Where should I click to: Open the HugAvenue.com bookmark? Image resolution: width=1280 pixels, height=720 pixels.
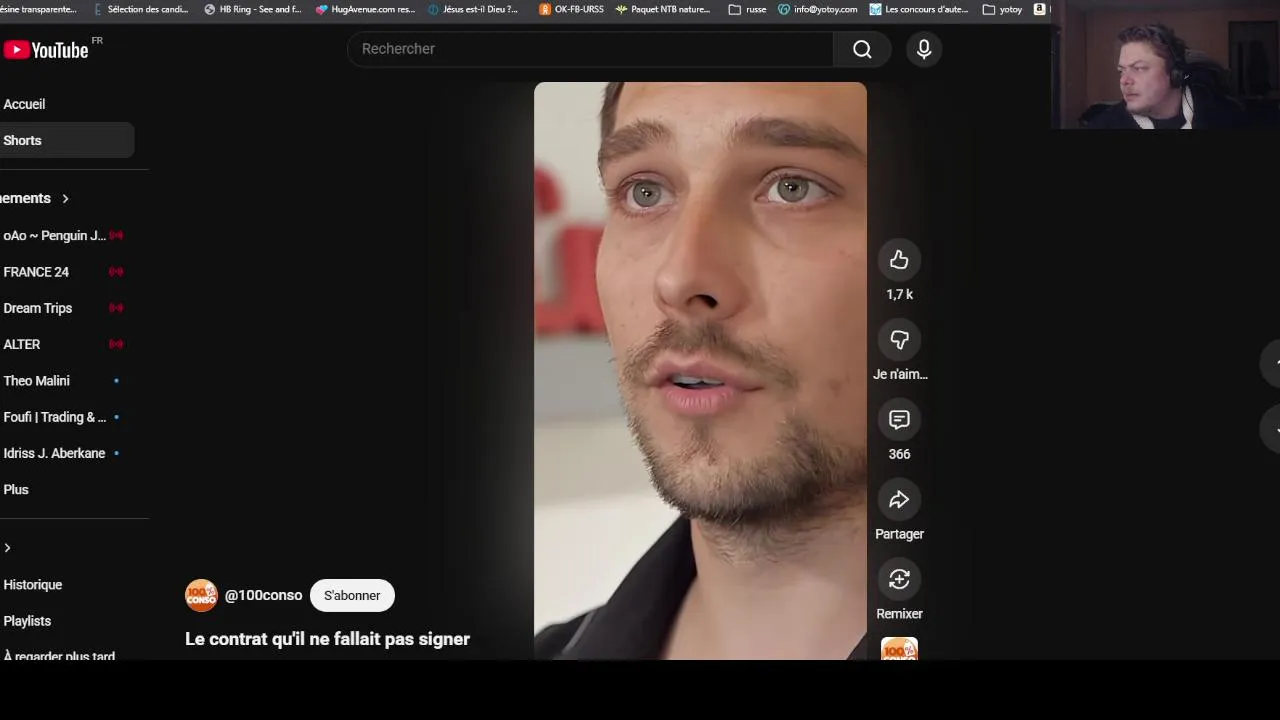[365, 9]
